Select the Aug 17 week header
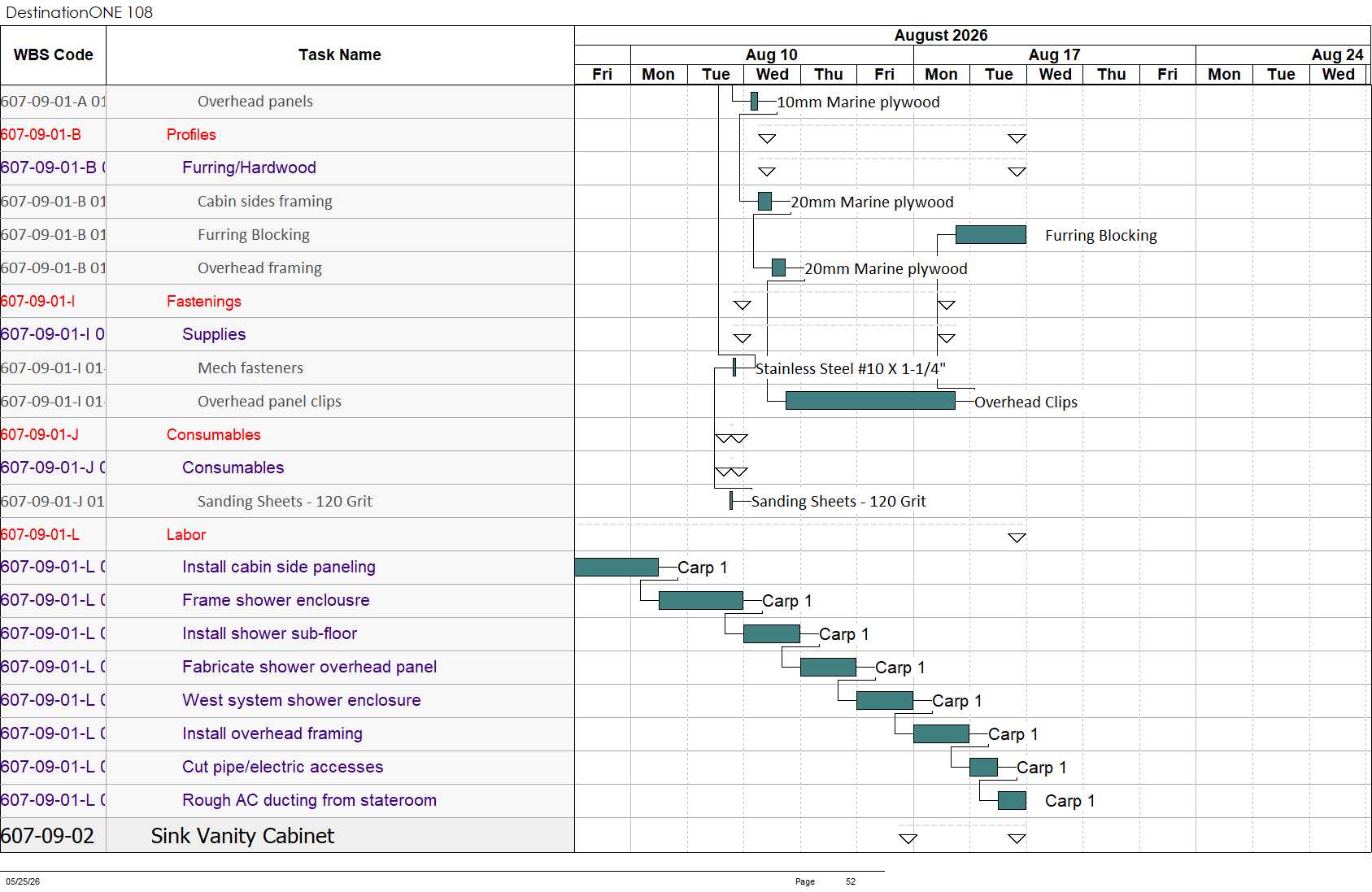Image resolution: width=1372 pixels, height=892 pixels. point(1055,54)
